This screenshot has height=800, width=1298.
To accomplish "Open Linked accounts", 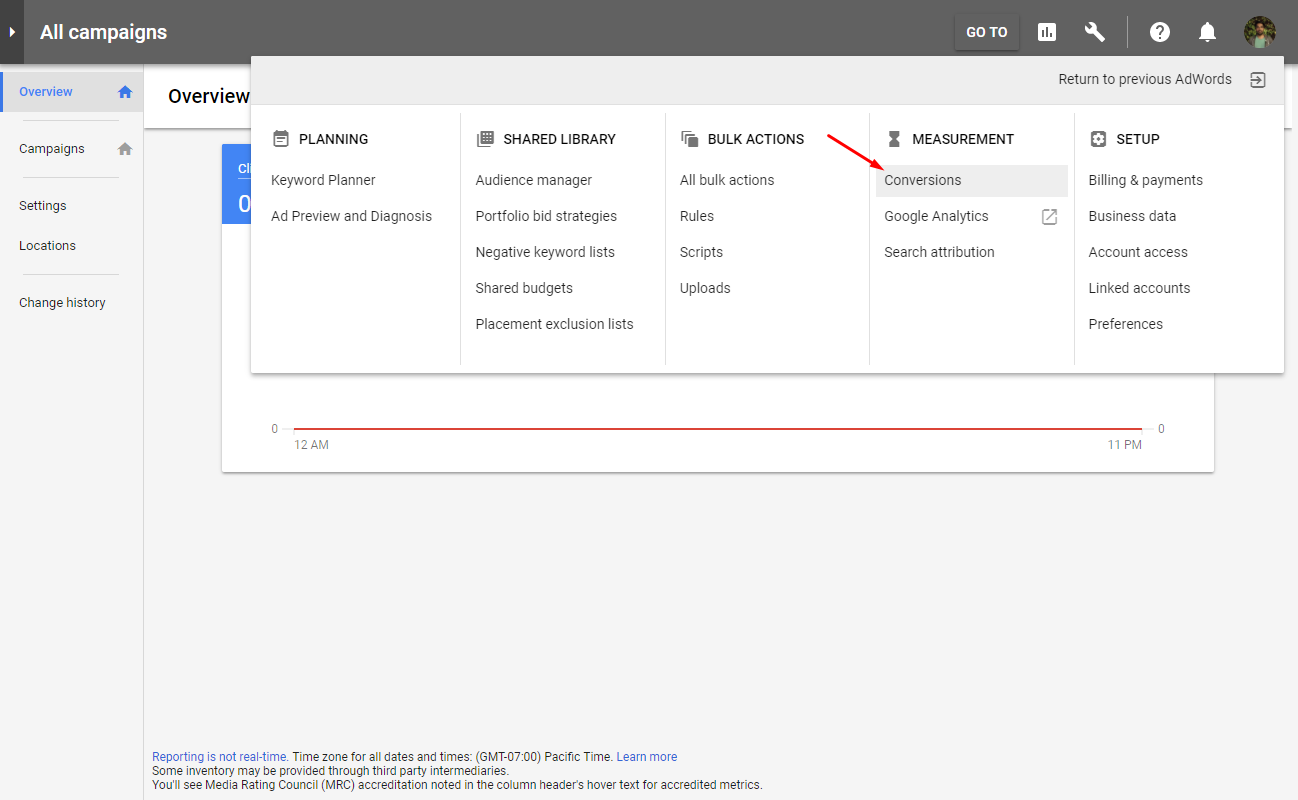I will coord(1139,288).
